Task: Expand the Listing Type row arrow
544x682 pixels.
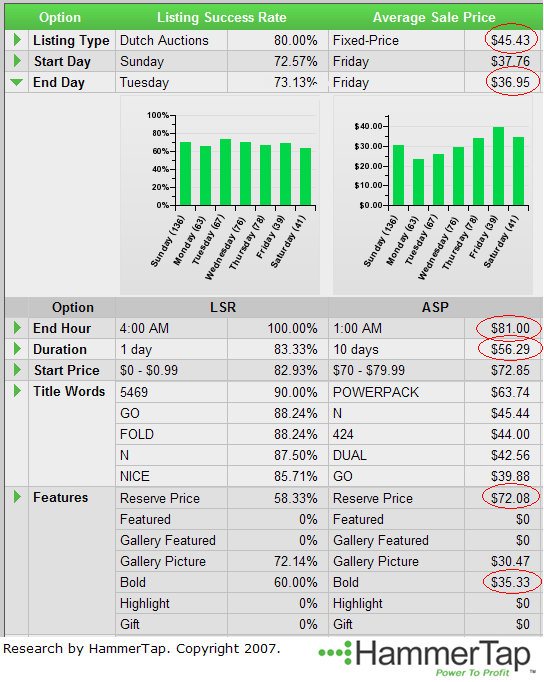Action: (x=17, y=40)
